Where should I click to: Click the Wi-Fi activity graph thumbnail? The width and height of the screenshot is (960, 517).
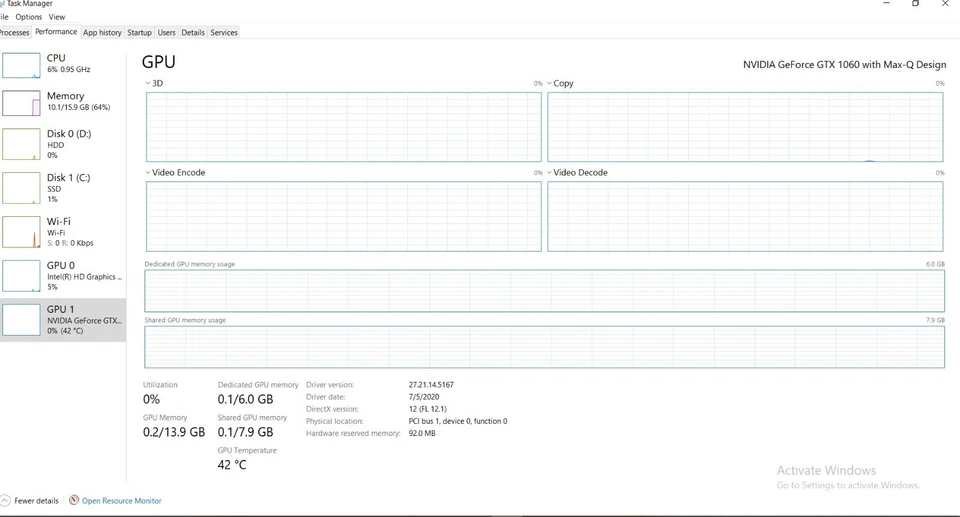point(21,232)
